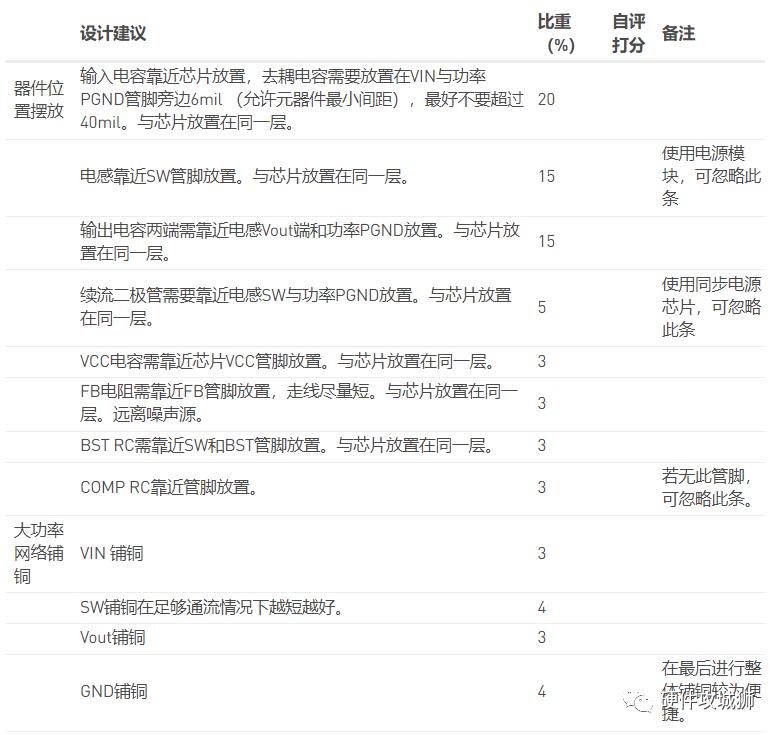
Task: Select the GND铺铜 row text
Action: coord(114,691)
